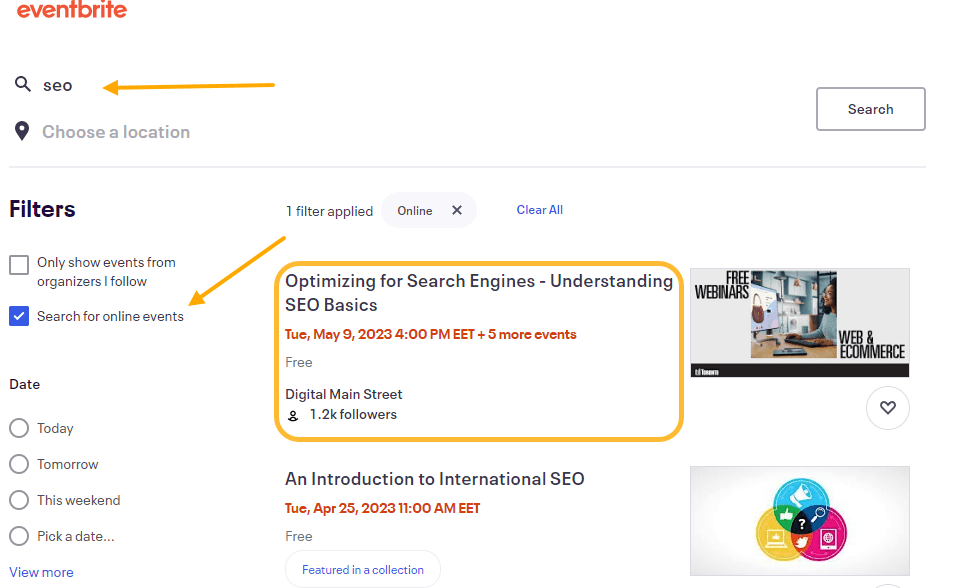
Task: Click the 'Choose a location' field
Action: [x=115, y=131]
